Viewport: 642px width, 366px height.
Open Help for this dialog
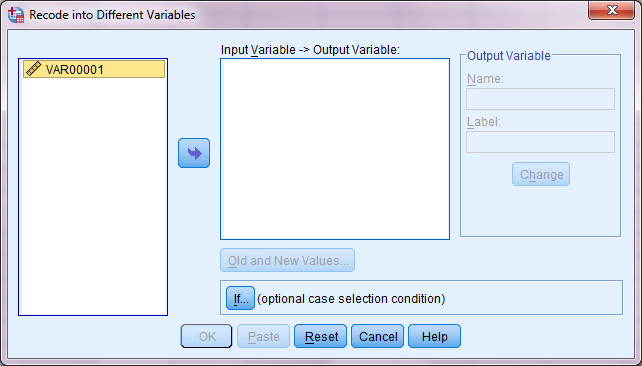[x=434, y=337]
